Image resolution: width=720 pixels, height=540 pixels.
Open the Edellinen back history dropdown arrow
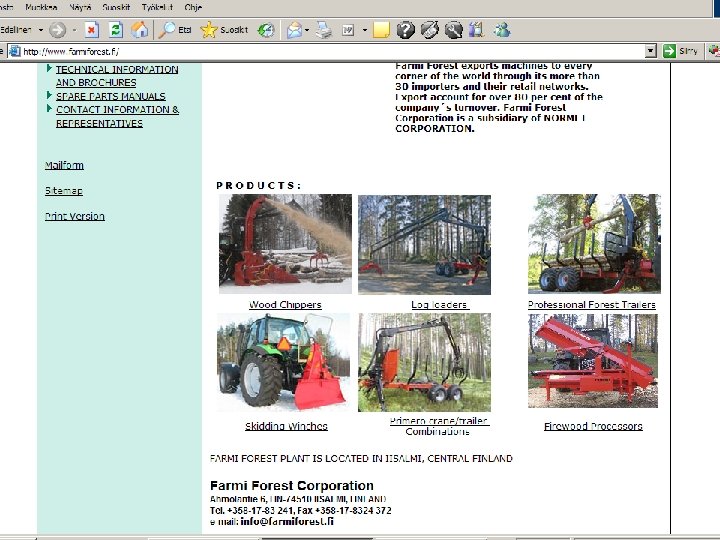coord(41,30)
